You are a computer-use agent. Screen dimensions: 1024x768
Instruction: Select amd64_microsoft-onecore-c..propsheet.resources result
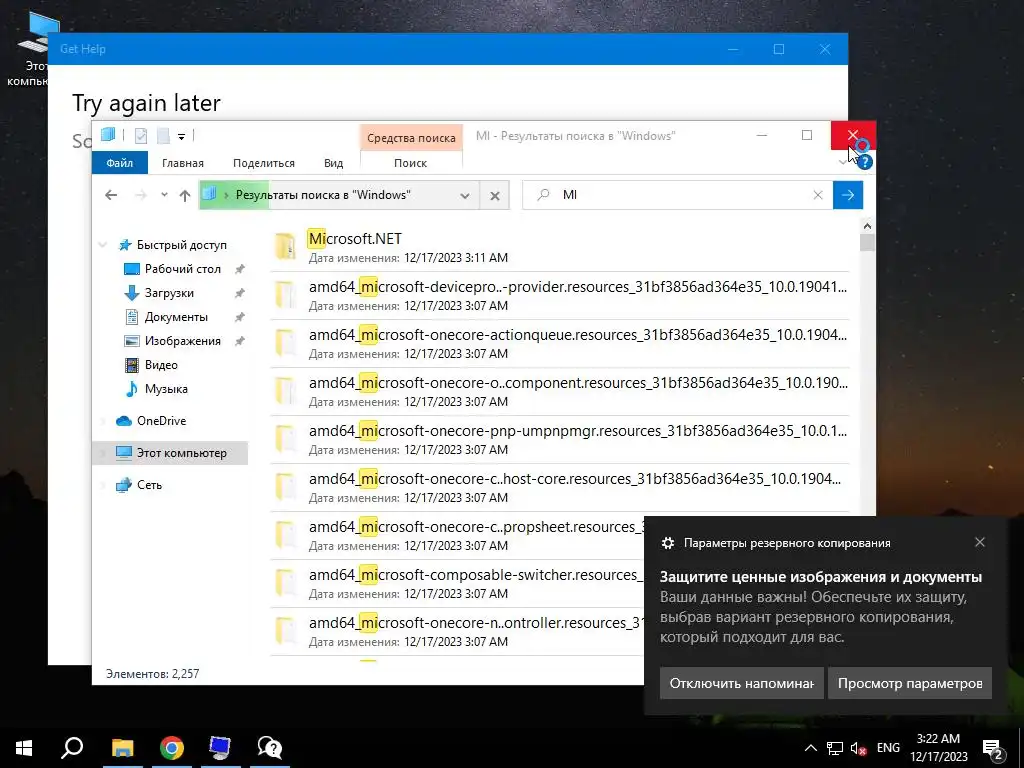pos(457,536)
